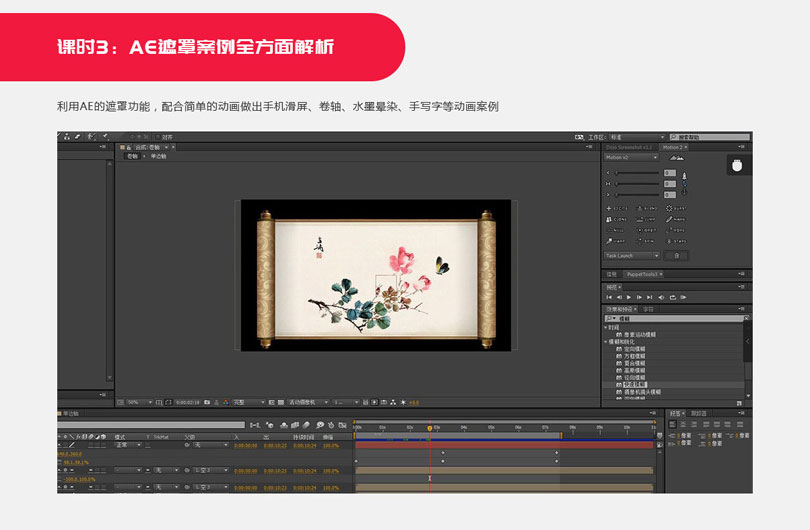This screenshot has height=530, width=810.
Task: Click the ROPE tool in Motion 2 panel
Action: click(676, 230)
